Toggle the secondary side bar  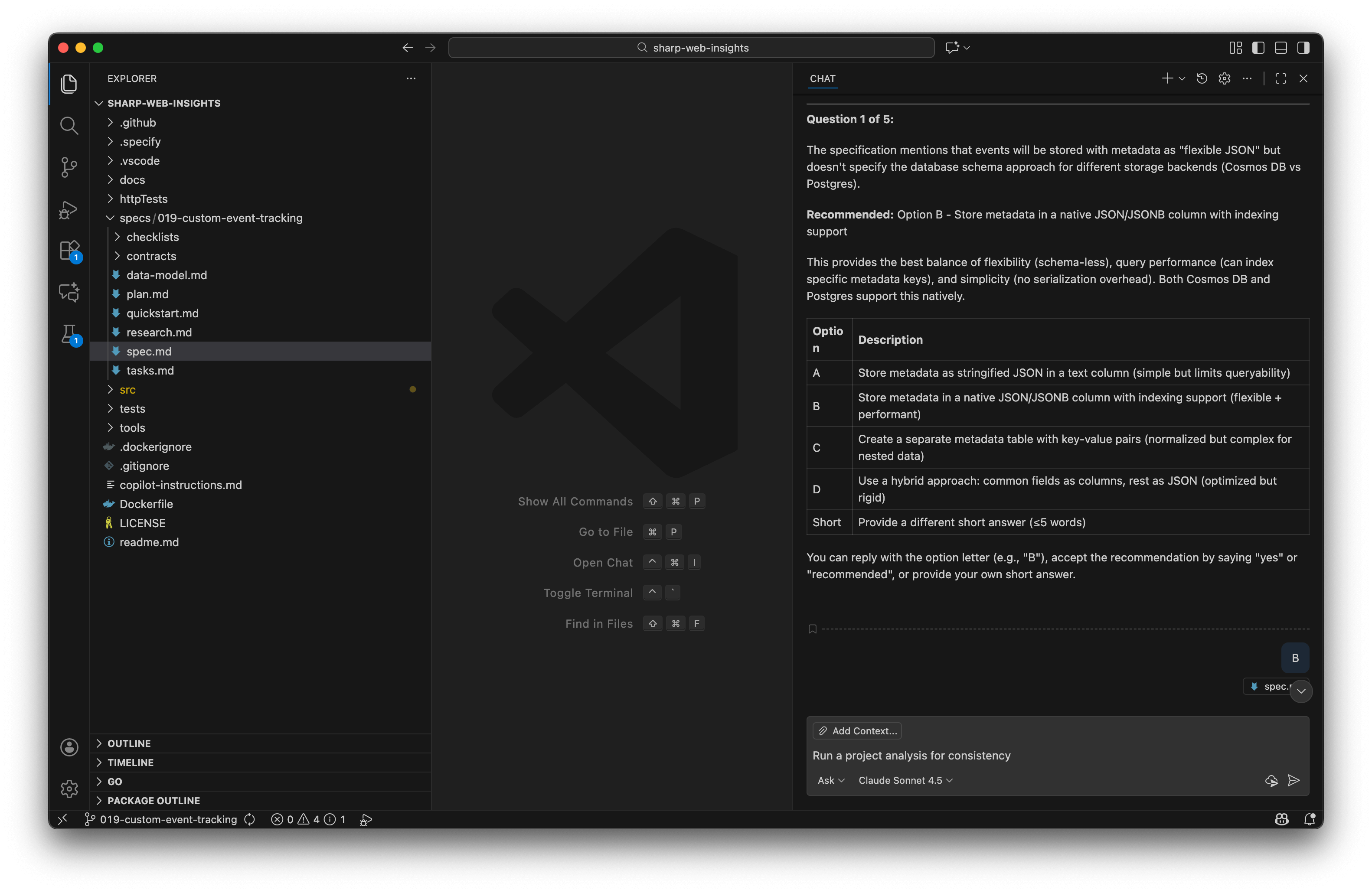click(1303, 47)
